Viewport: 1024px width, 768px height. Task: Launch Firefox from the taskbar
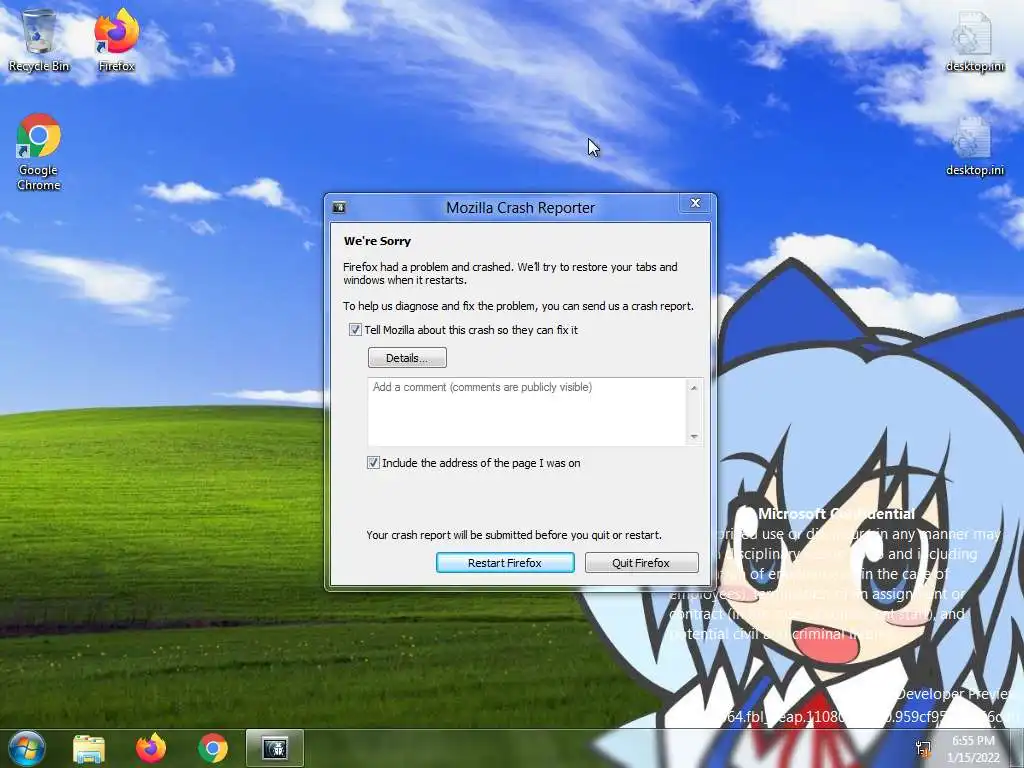151,748
